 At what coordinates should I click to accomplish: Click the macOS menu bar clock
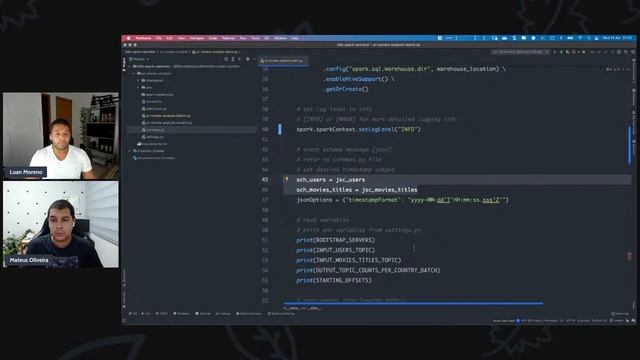[617, 38]
